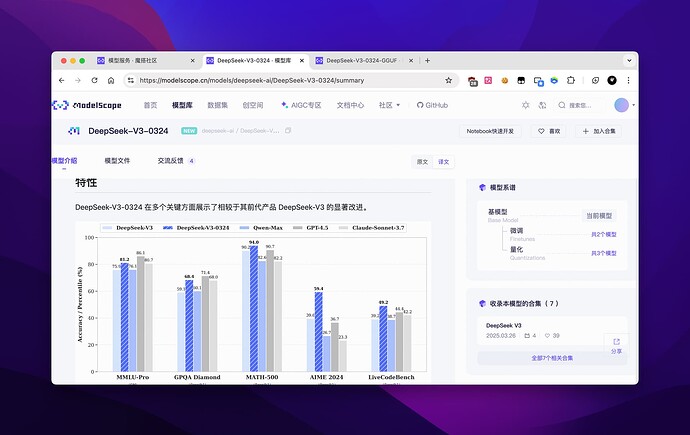Click the GPT-4.5 legend swatch in chart
Screen dimensions: 690x435
pyautogui.click(x=297, y=228)
